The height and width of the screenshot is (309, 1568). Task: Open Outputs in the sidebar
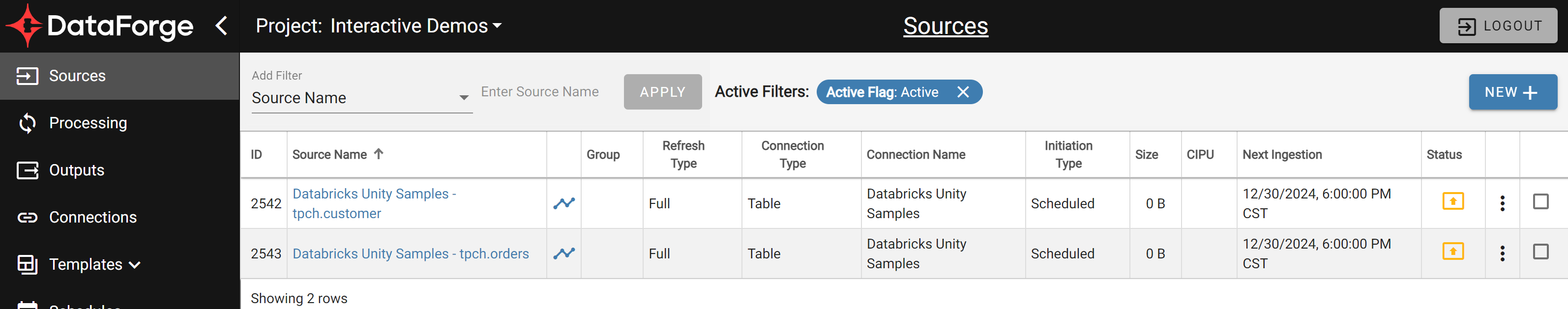point(119,170)
